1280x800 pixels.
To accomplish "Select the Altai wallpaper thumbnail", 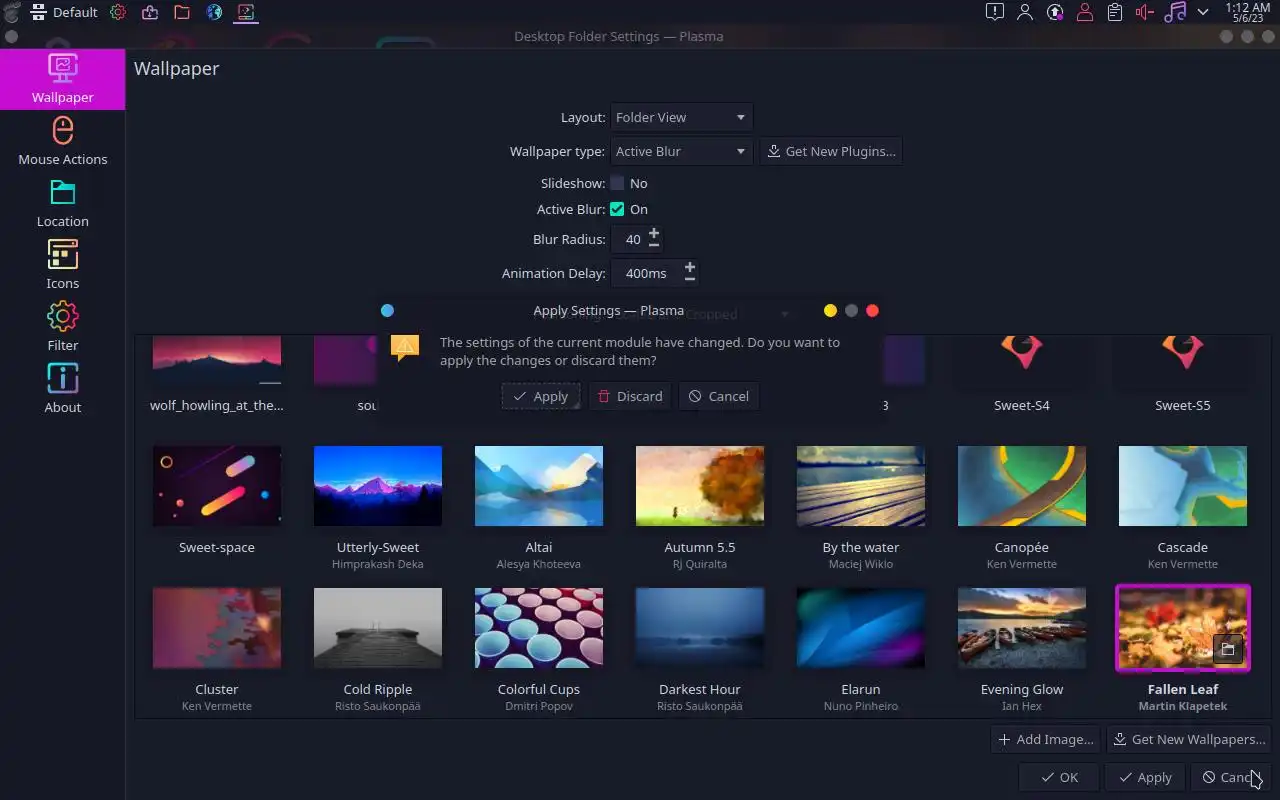I will coord(539,486).
